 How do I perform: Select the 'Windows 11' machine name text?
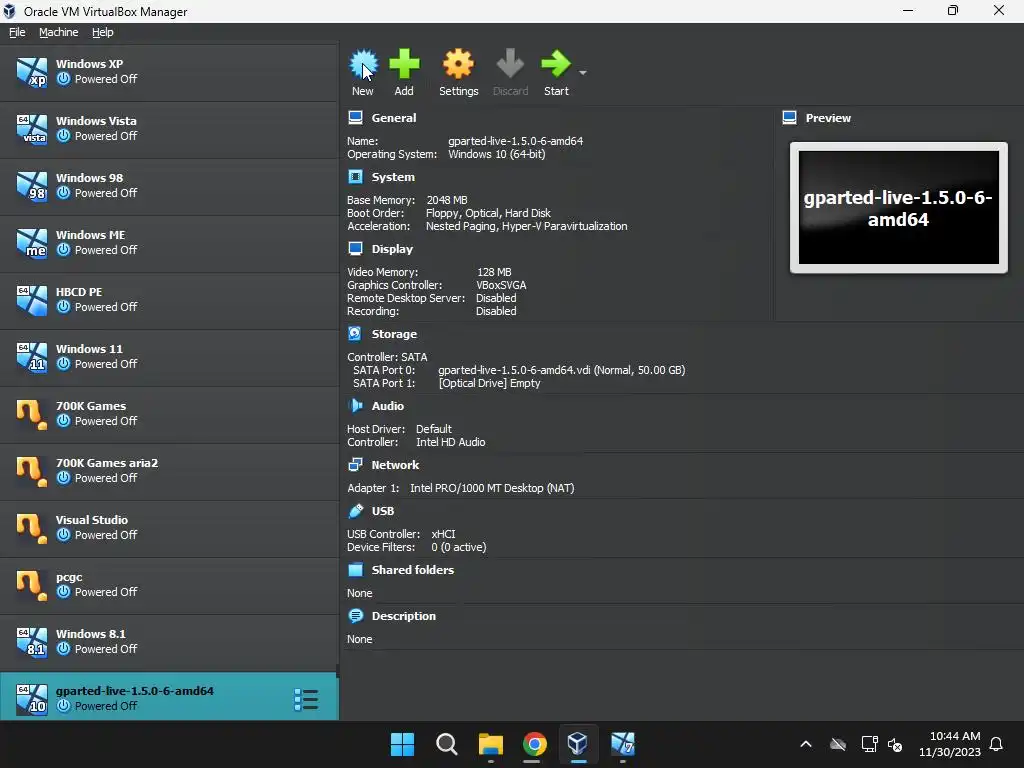89,349
